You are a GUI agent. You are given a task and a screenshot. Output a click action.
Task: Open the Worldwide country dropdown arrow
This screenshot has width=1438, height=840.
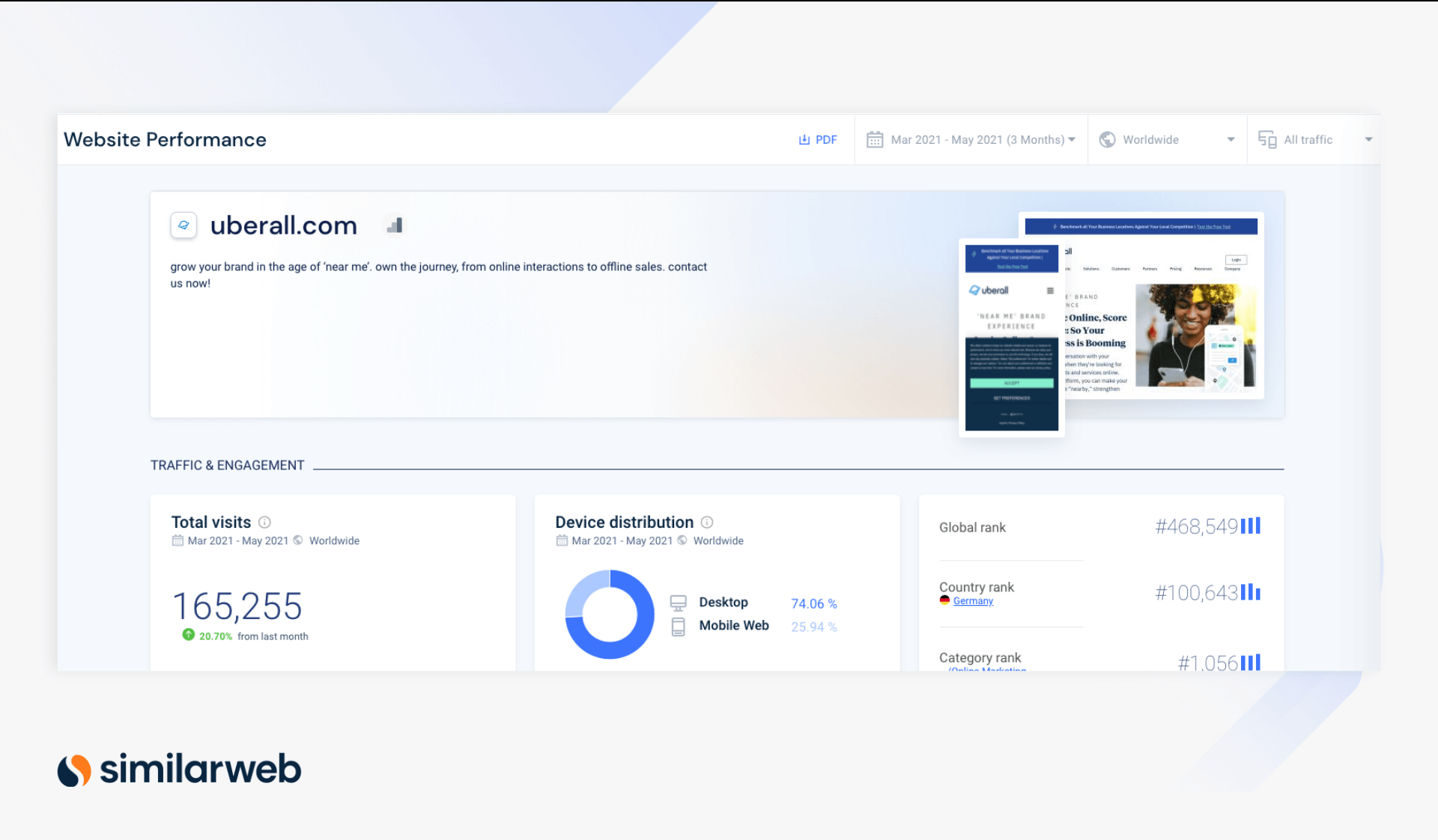[1231, 140]
